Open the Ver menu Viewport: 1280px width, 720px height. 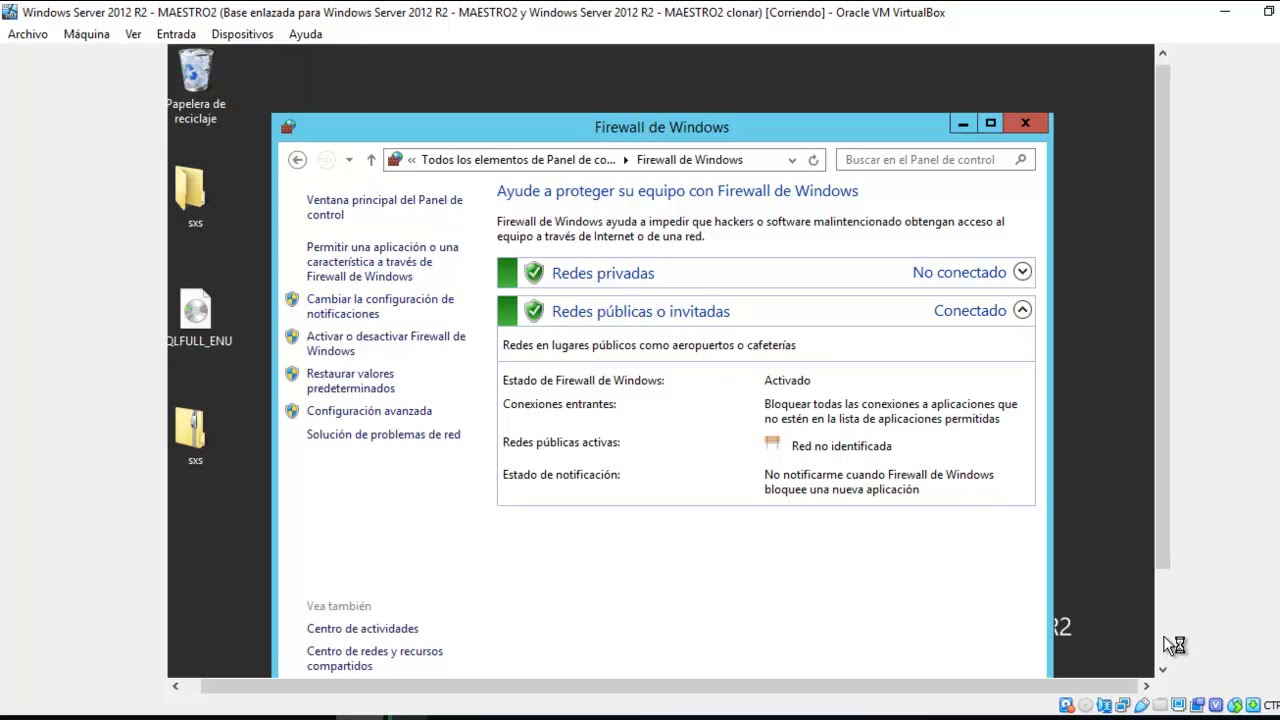point(133,34)
